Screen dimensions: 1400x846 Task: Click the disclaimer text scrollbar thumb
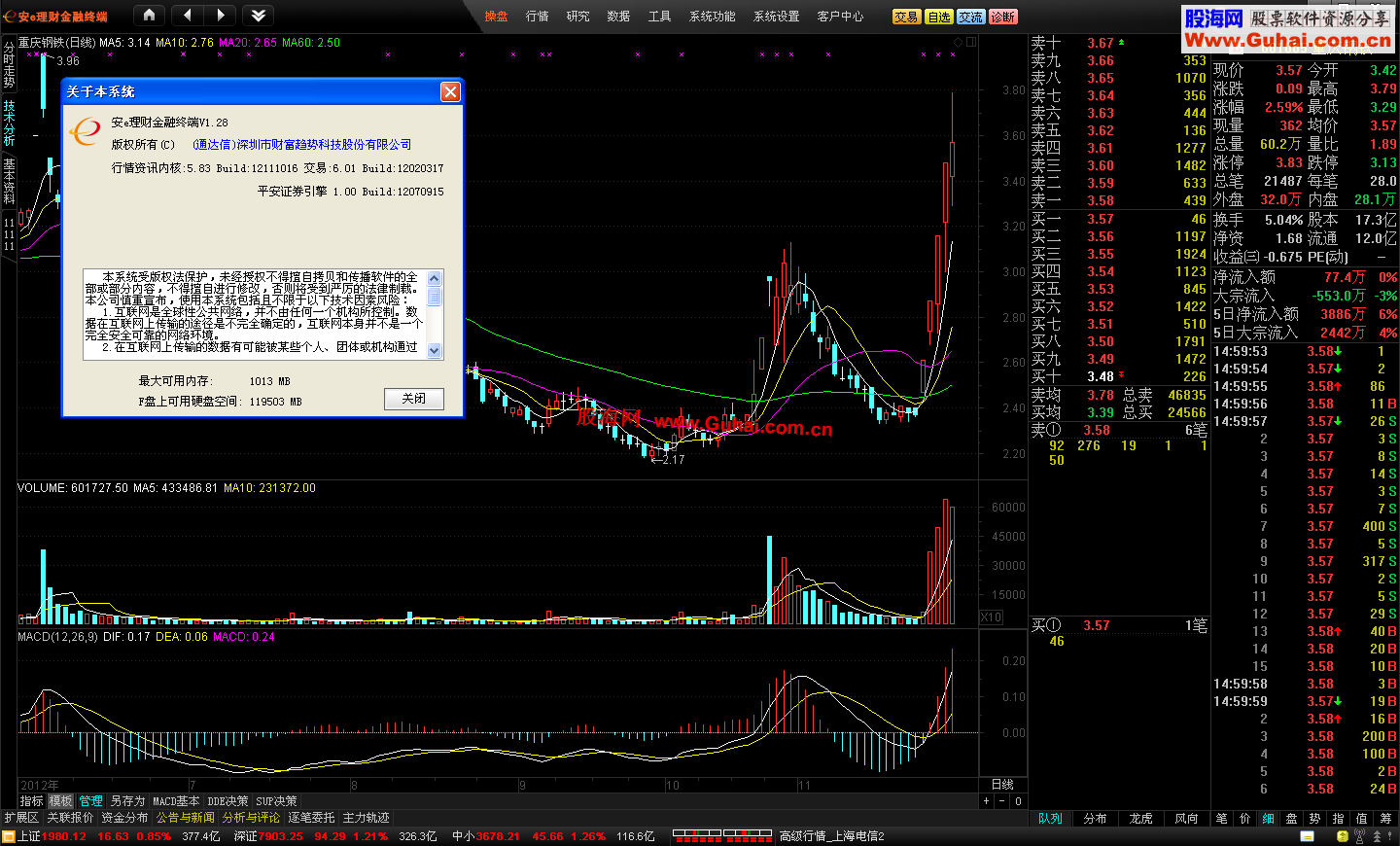[x=435, y=296]
